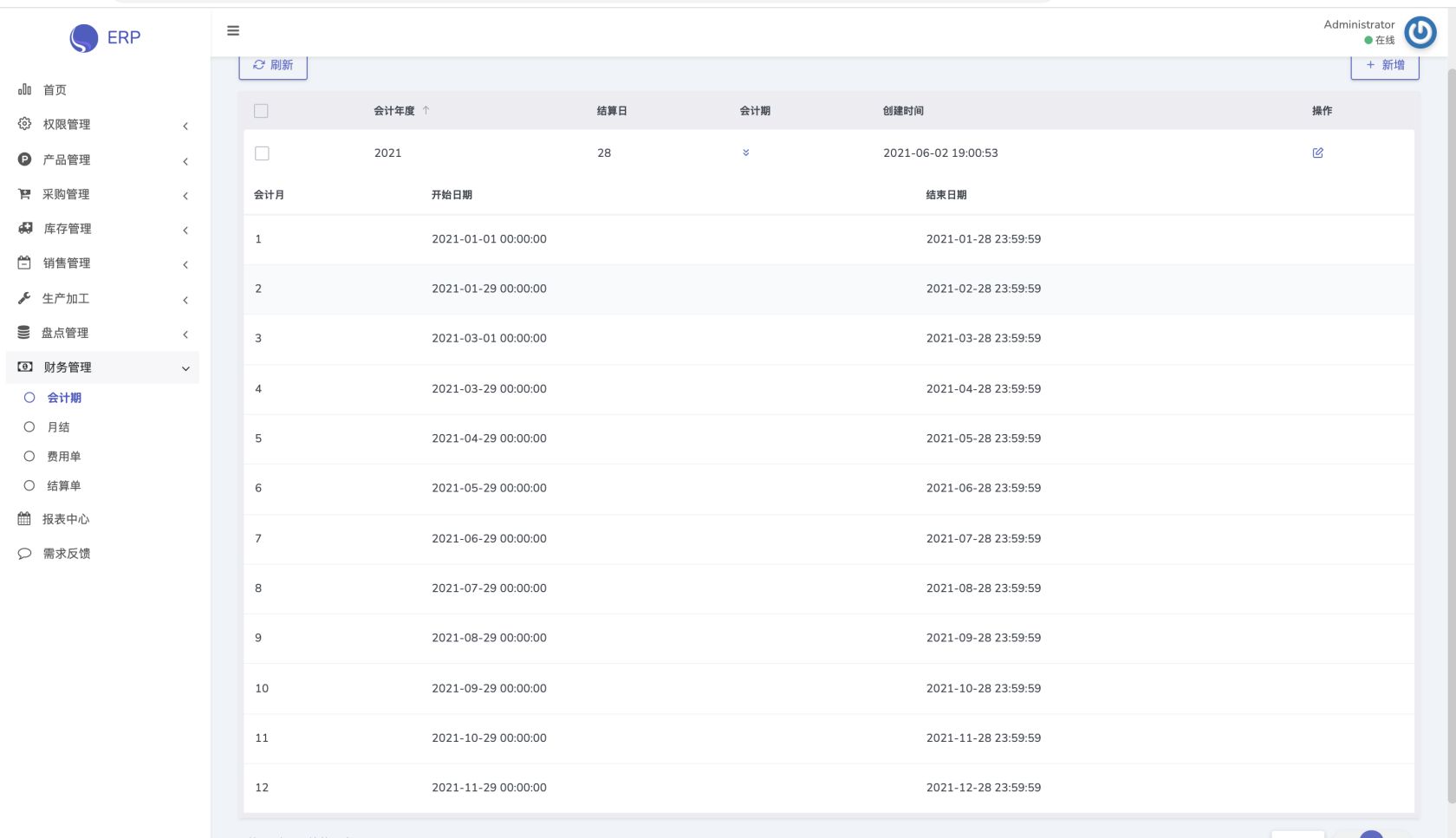The height and width of the screenshot is (838, 1456).
Task: Click the Administrator username label
Action: tap(1359, 24)
